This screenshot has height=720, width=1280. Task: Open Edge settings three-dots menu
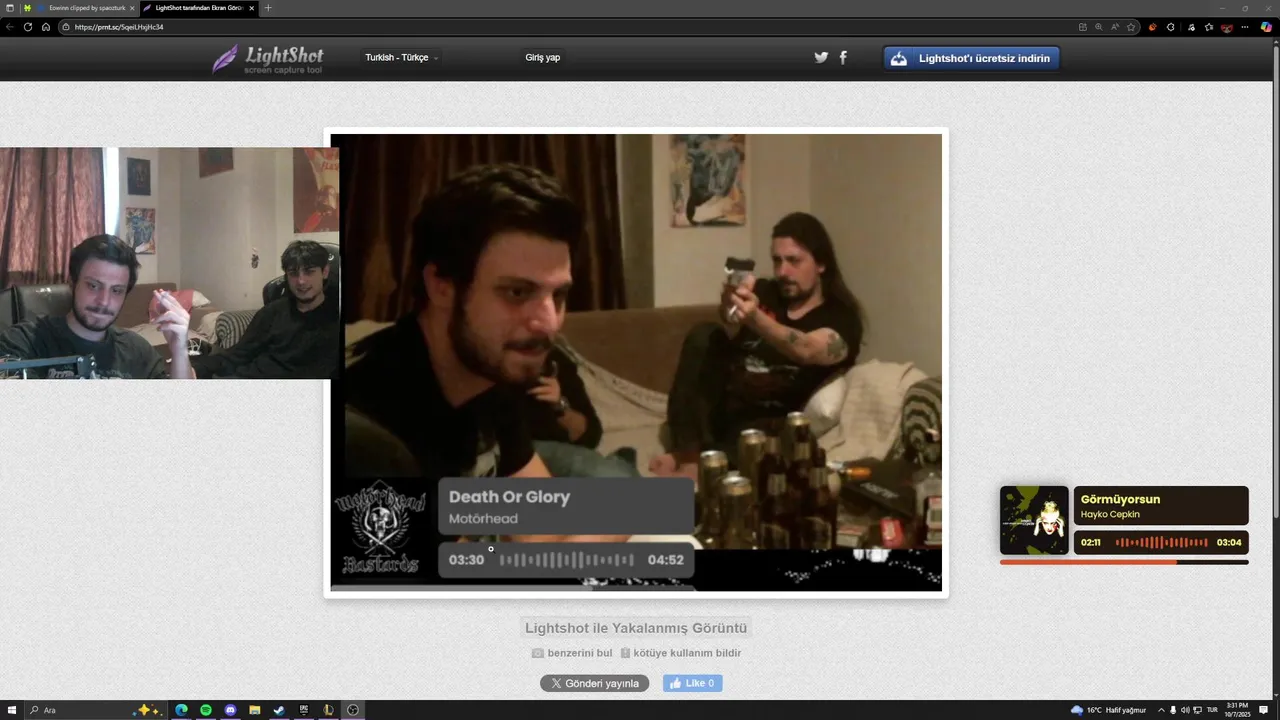(1247, 27)
